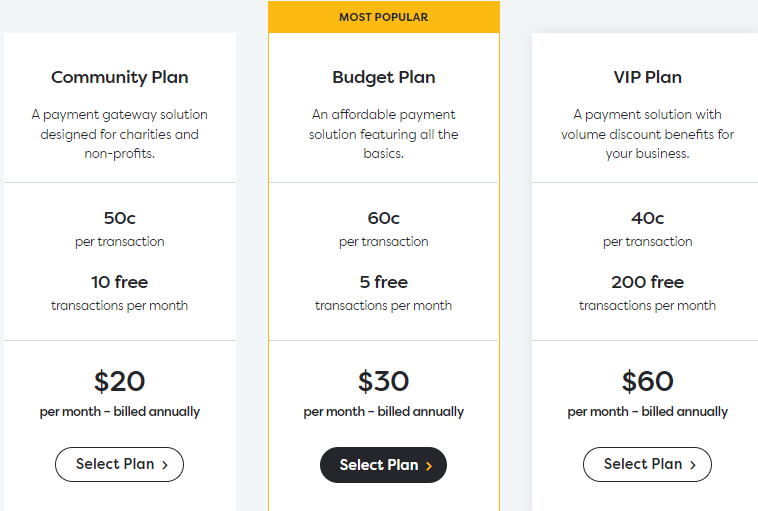Click the VIP Plan Select Plan button
This screenshot has height=511, width=758.
click(x=647, y=464)
